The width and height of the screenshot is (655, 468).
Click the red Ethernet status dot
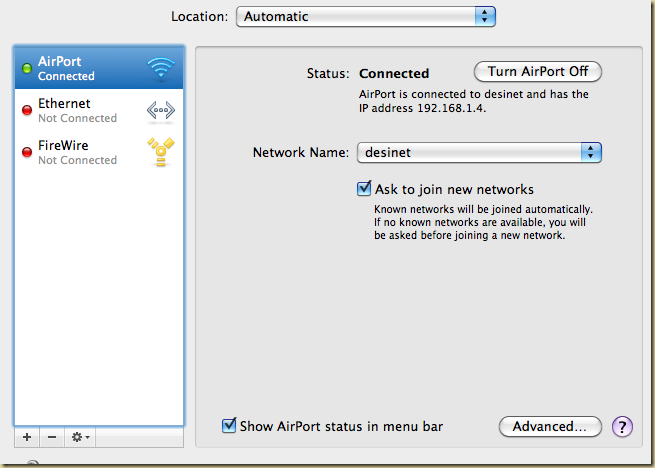[27, 110]
